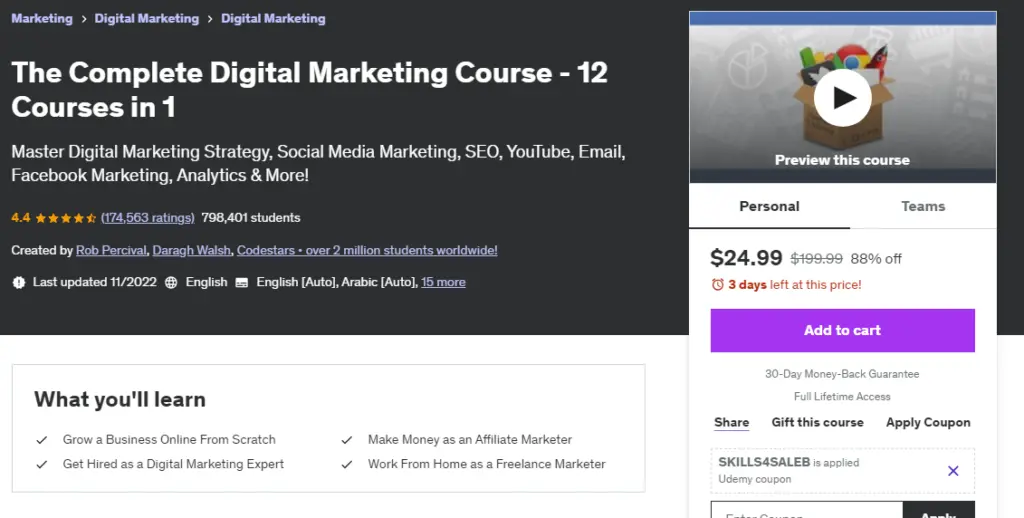
Task: Click the checkmark beside Get Hired as a Digital
Action: [x=42, y=464]
